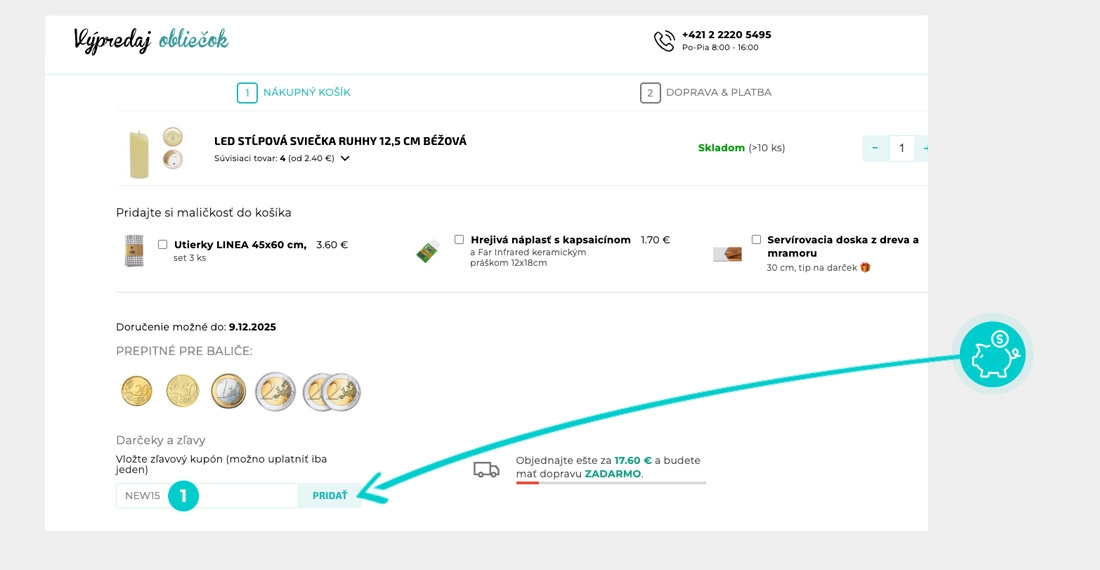The image size is (1100, 570).
Task: Select the 20 cent coin tip
Action: [136, 391]
